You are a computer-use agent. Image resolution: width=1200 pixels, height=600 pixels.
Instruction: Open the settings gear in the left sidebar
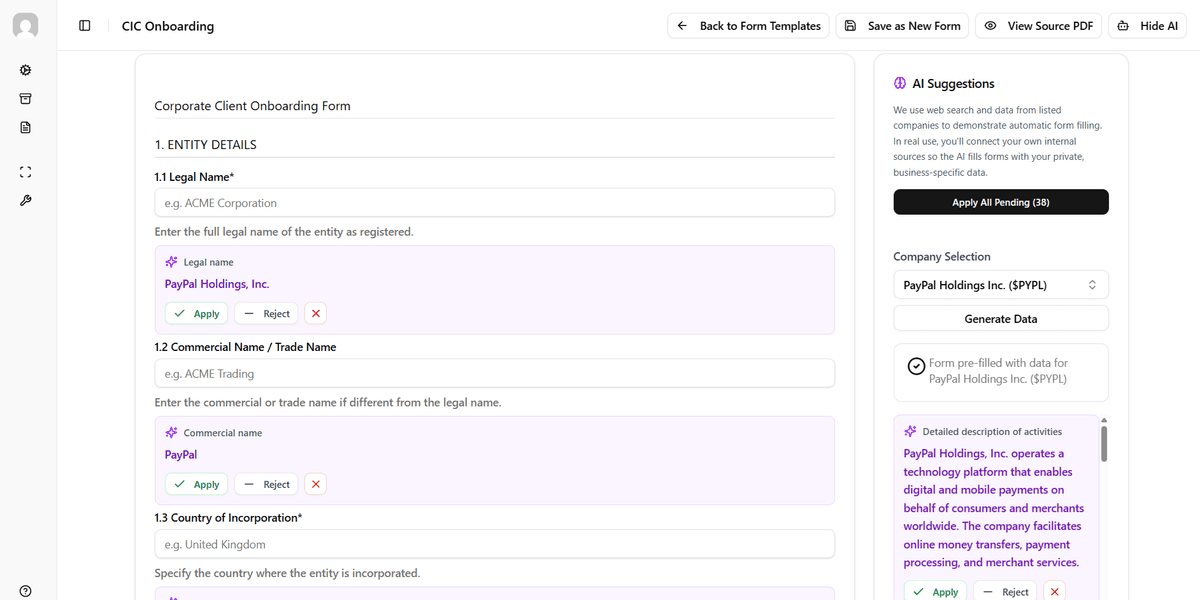25,70
